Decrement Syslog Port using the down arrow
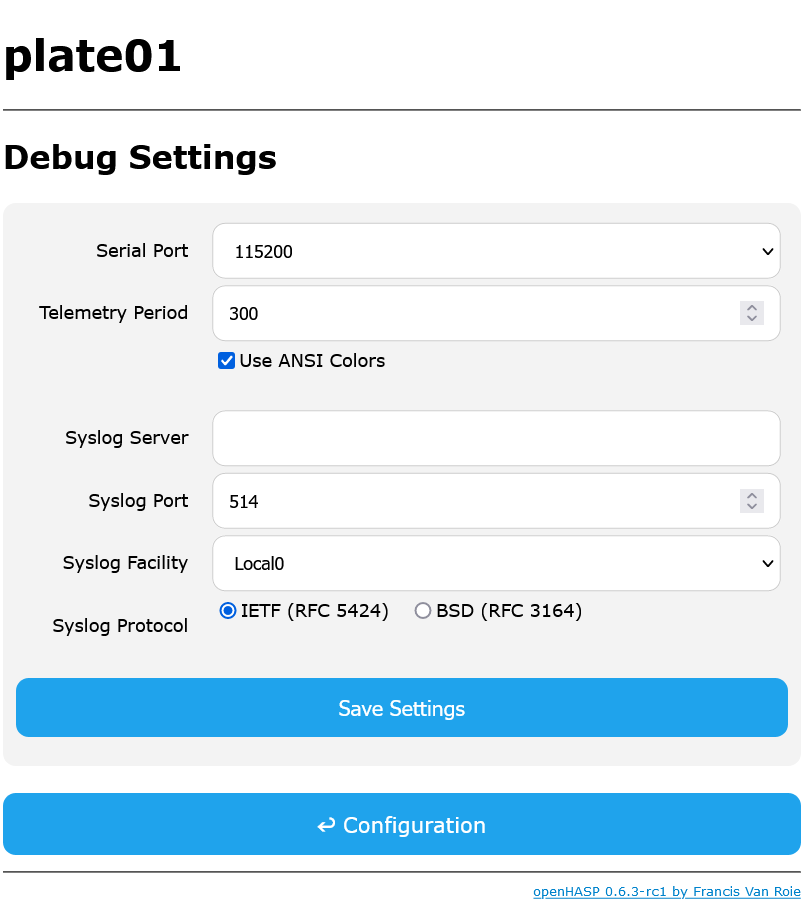The height and width of the screenshot is (901, 810). (751, 507)
